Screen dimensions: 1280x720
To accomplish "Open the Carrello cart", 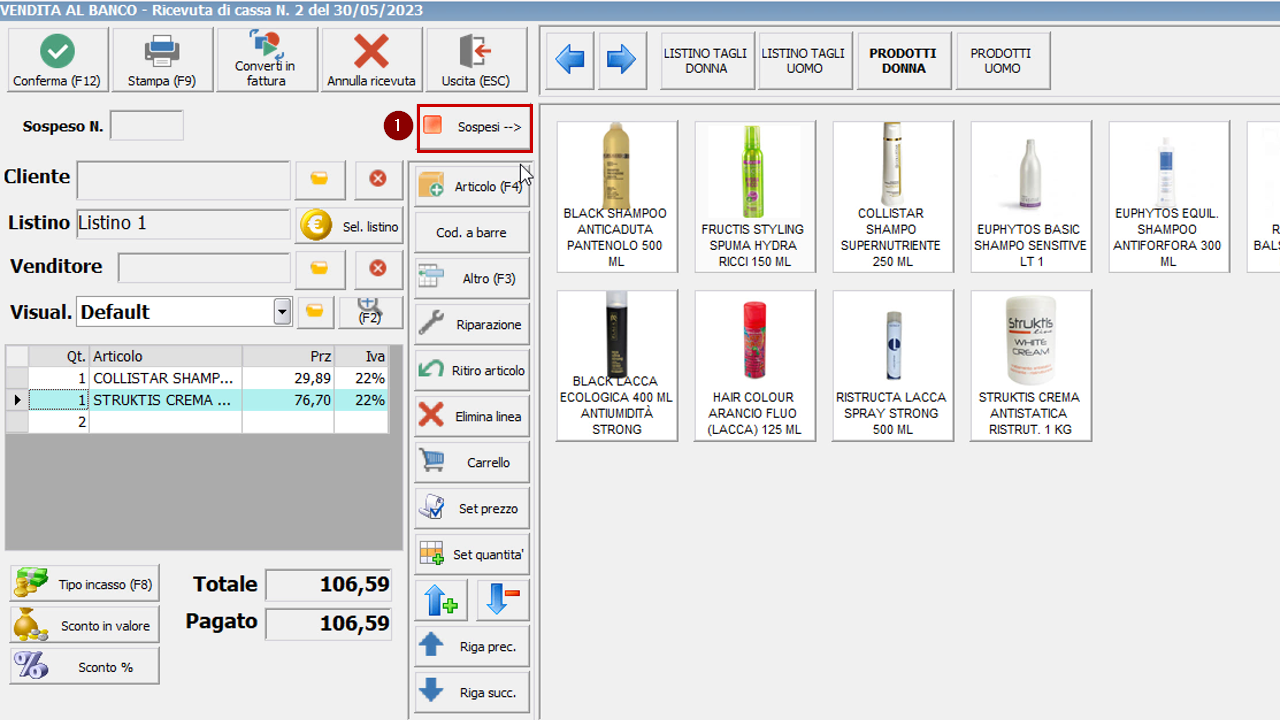I will 472,462.
